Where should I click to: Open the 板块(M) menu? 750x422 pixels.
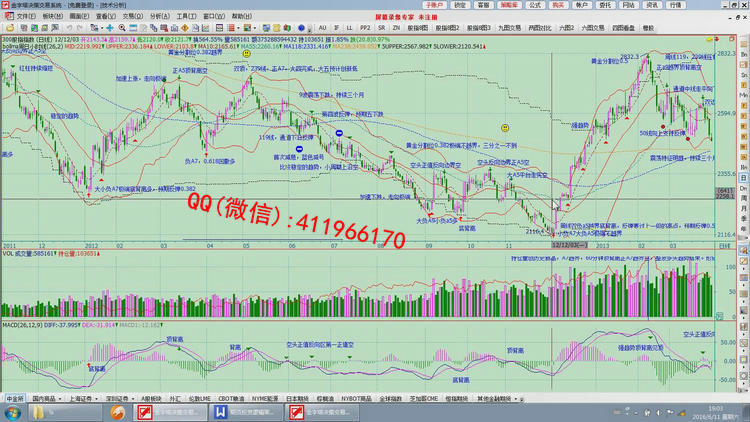pyautogui.click(x=52, y=16)
